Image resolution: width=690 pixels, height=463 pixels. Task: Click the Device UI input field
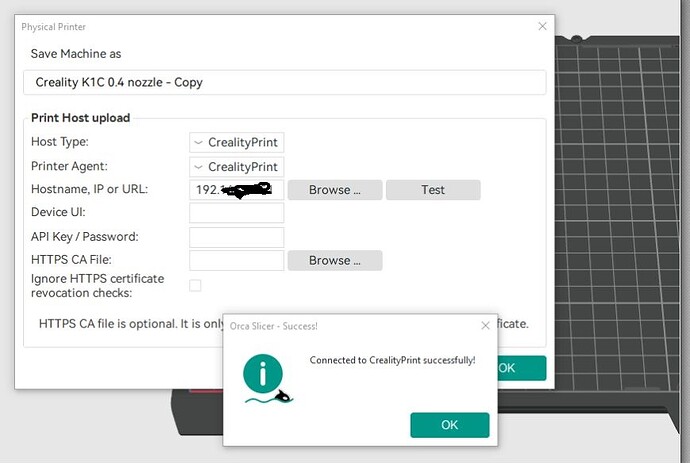click(237, 213)
